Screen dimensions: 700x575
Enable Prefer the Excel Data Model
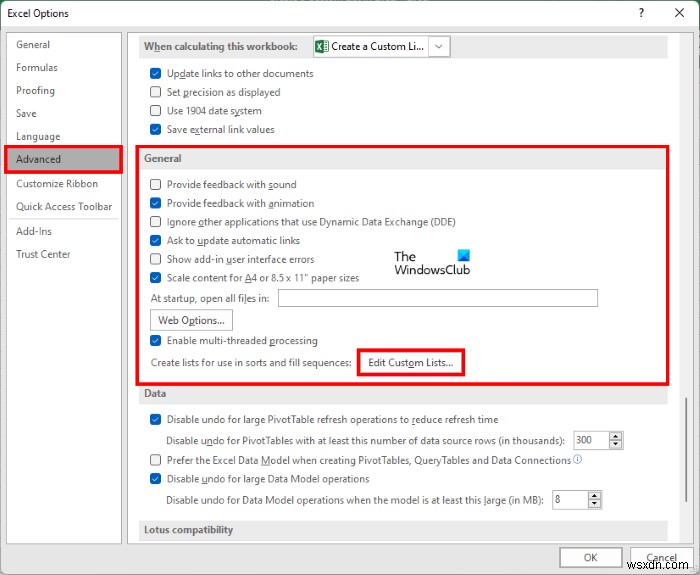click(155, 460)
